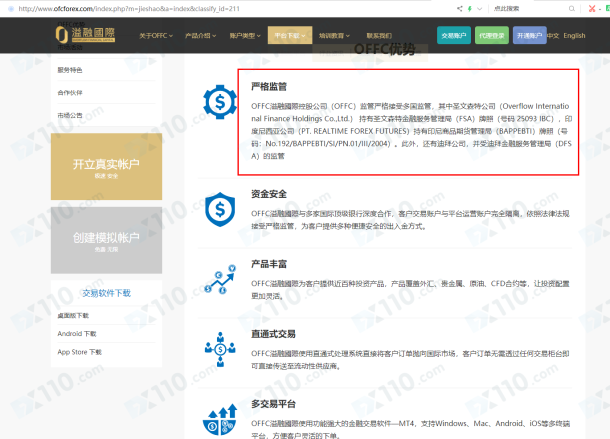This screenshot has height=439, width=610.
Task: Click the page icon left of the URL
Action: point(11,9)
